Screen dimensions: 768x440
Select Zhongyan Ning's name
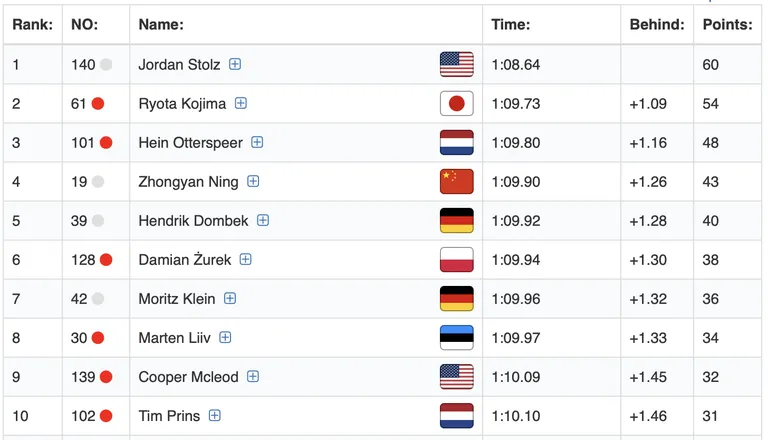coord(189,182)
